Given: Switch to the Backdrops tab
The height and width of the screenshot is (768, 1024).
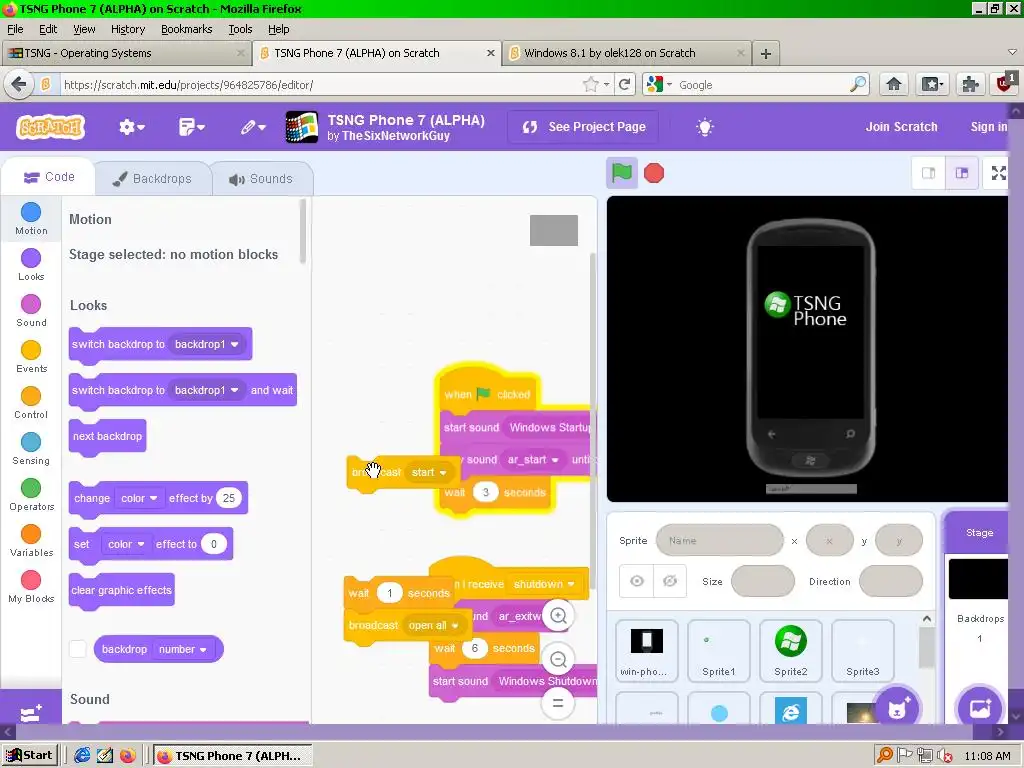Looking at the screenshot, I should point(153,179).
